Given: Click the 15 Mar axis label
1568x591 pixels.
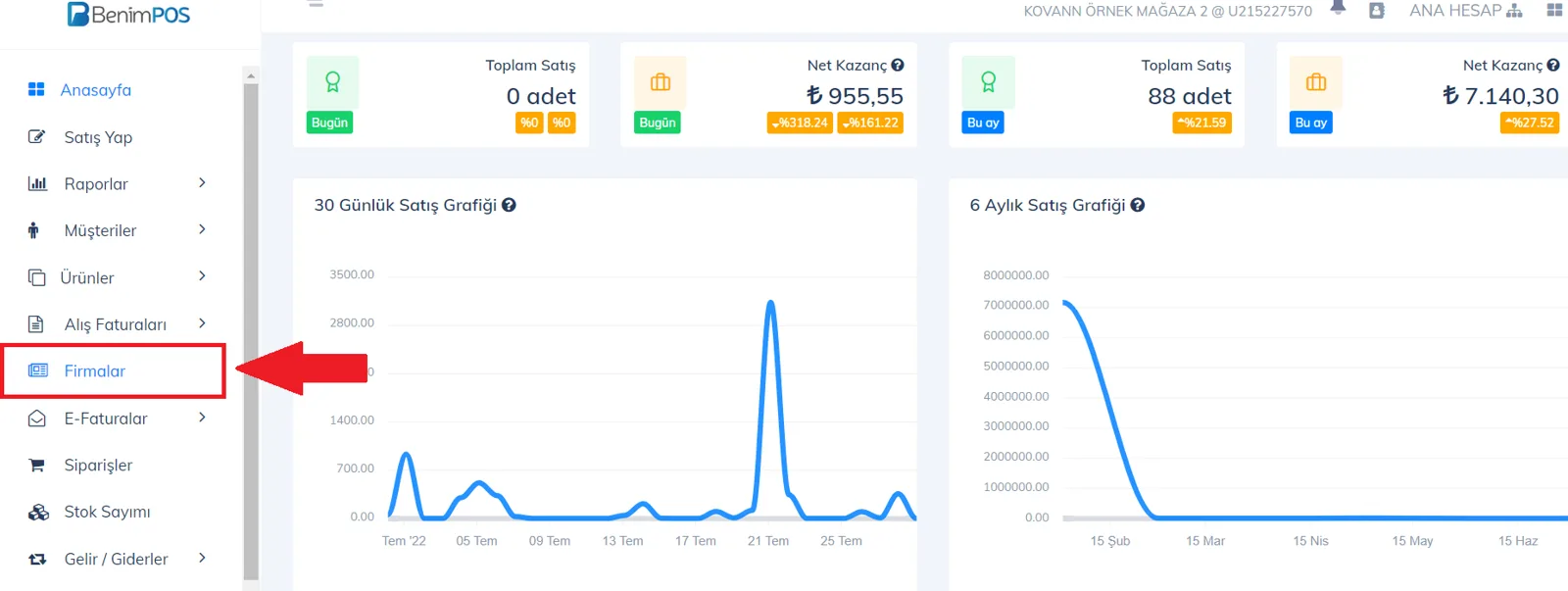Looking at the screenshot, I should click(x=1205, y=541).
